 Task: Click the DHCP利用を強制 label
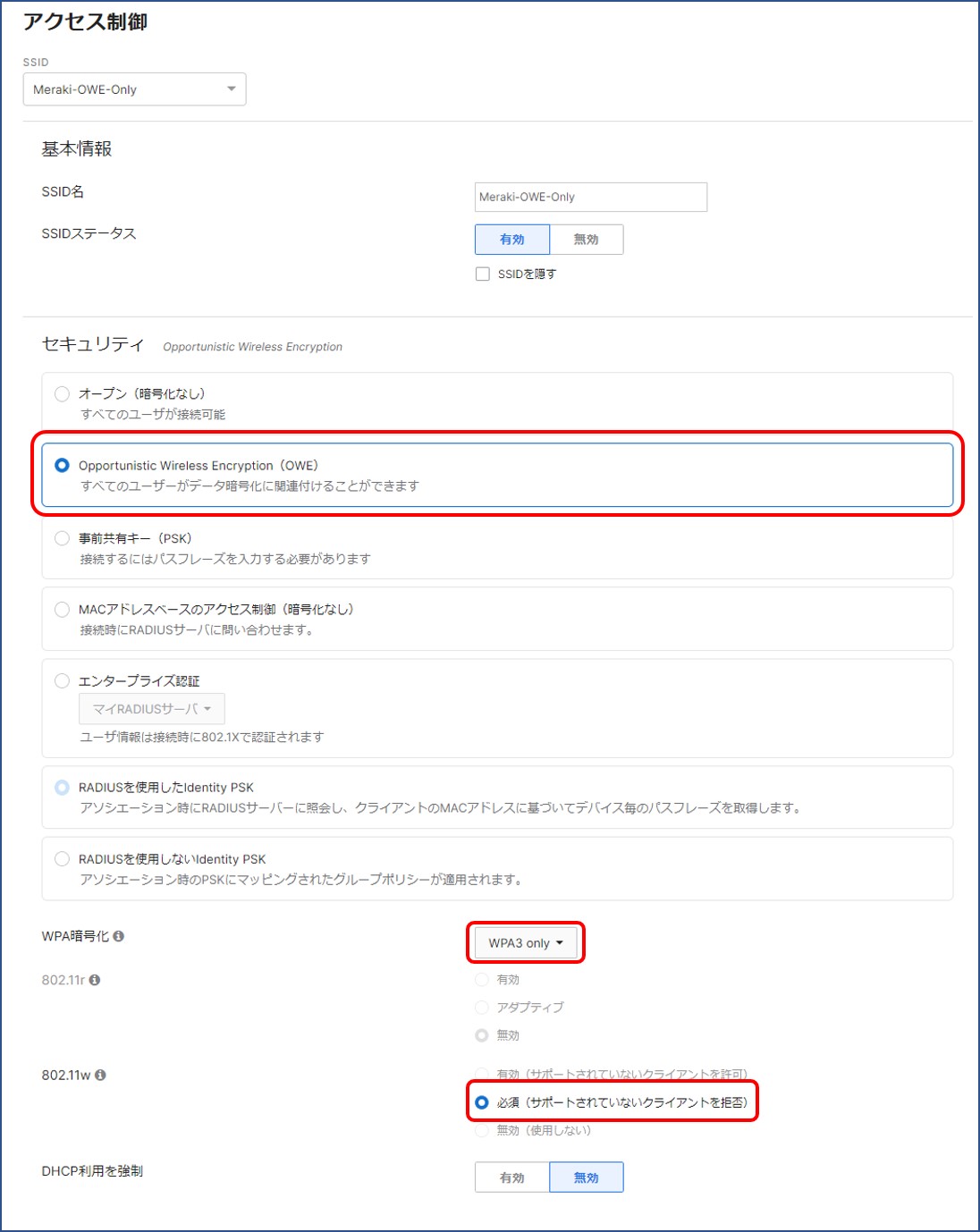pos(92,1171)
